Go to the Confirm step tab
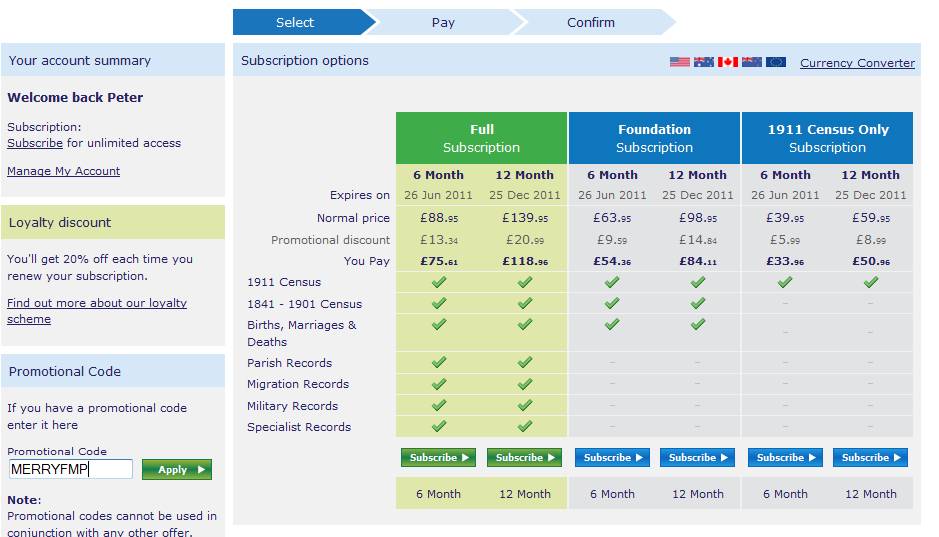 591,22
